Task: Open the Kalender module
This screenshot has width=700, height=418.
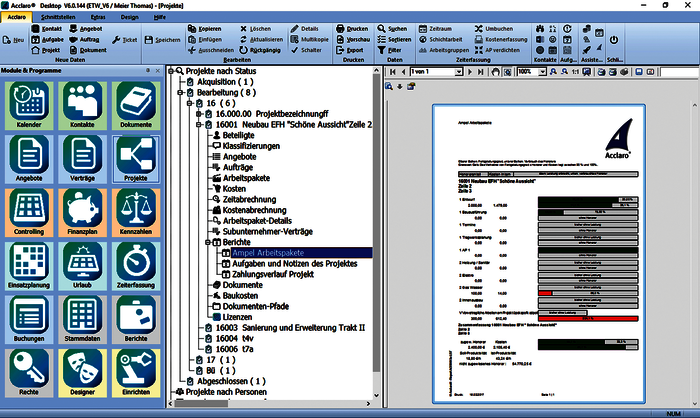Action: tap(29, 105)
